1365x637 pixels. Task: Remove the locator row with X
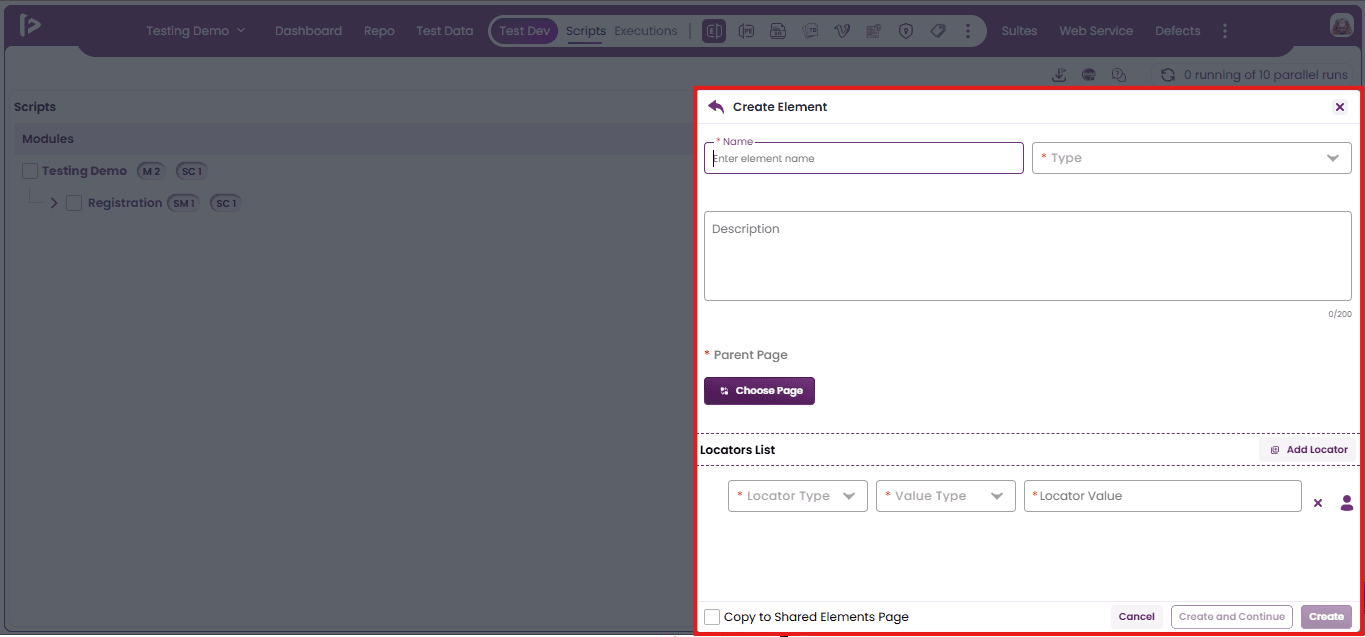tap(1318, 503)
